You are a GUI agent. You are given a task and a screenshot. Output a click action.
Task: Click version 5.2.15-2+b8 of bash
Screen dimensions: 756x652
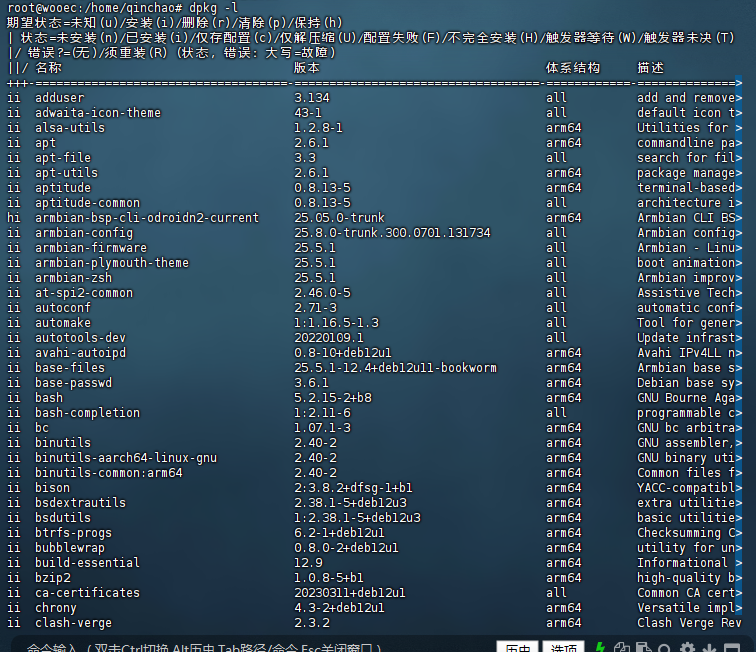(333, 398)
